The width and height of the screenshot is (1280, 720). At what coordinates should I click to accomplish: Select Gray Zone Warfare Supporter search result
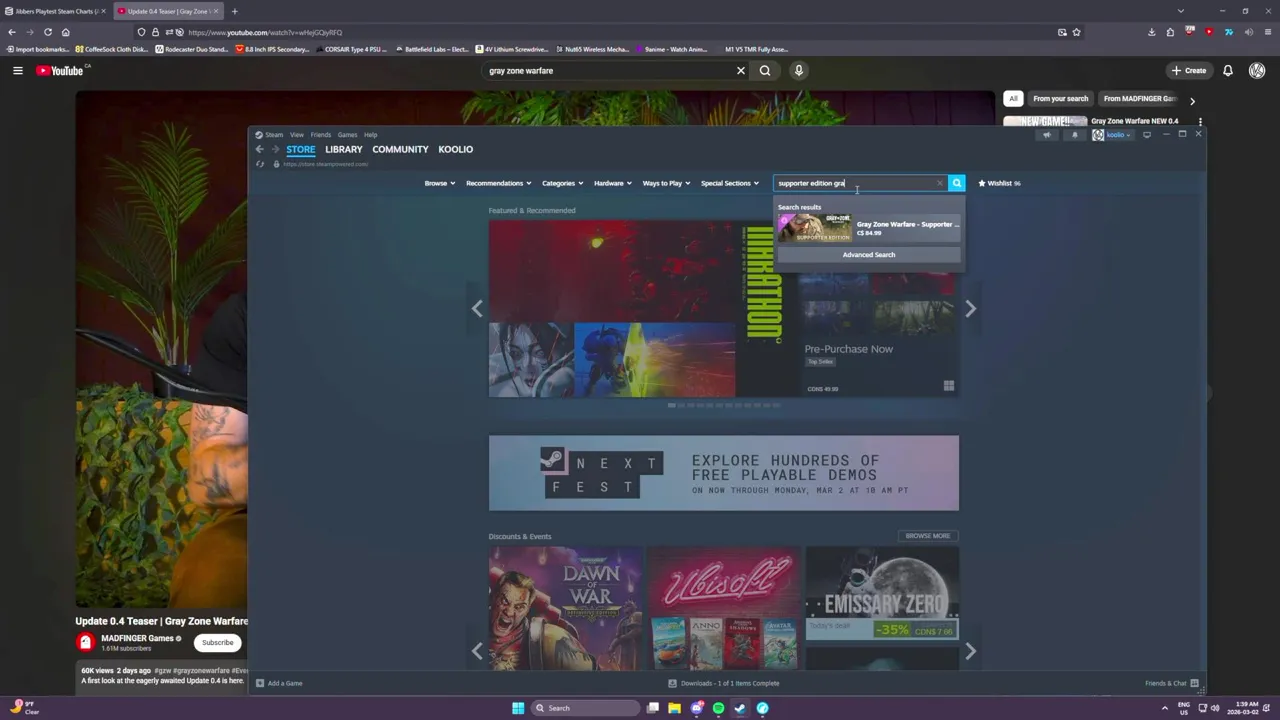[x=869, y=228]
